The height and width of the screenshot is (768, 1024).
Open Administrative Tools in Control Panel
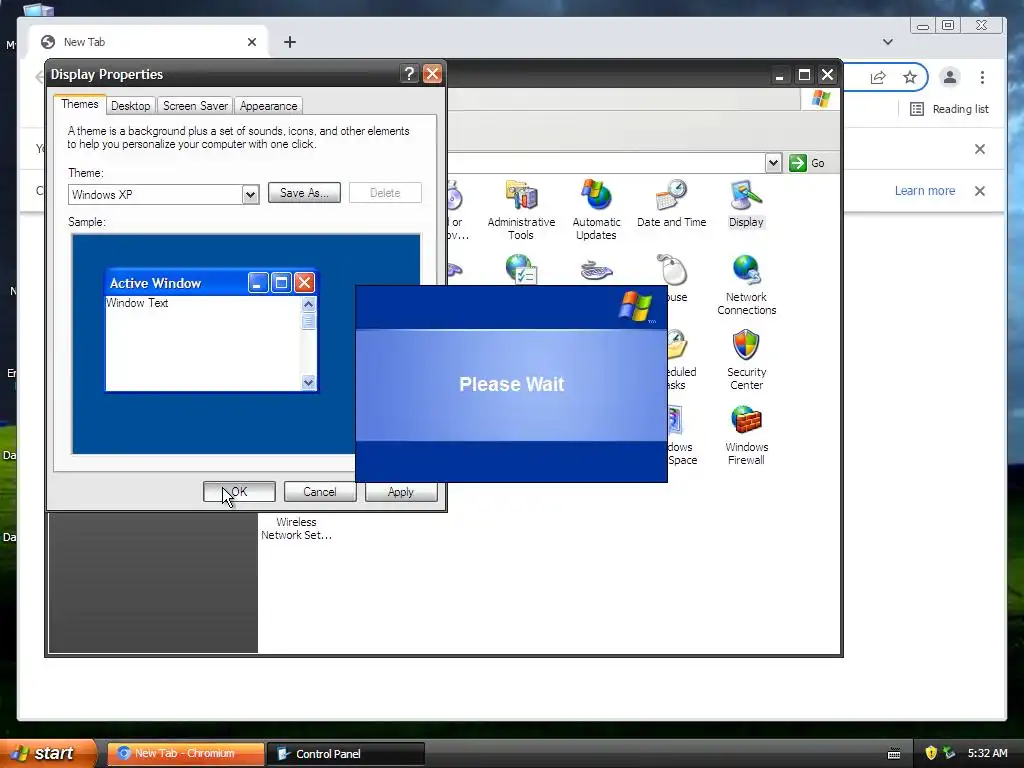(521, 210)
